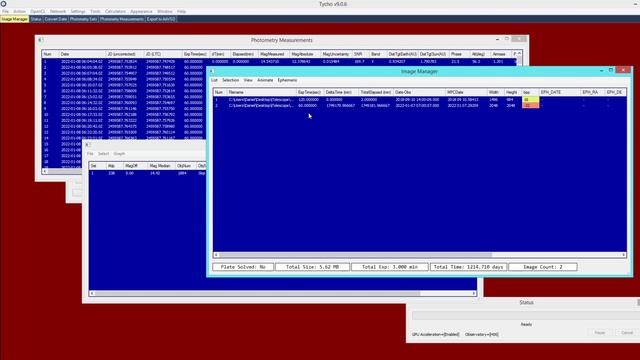
Task: Click the ExpTime(sec) column header in Image Manager
Action: [310, 92]
